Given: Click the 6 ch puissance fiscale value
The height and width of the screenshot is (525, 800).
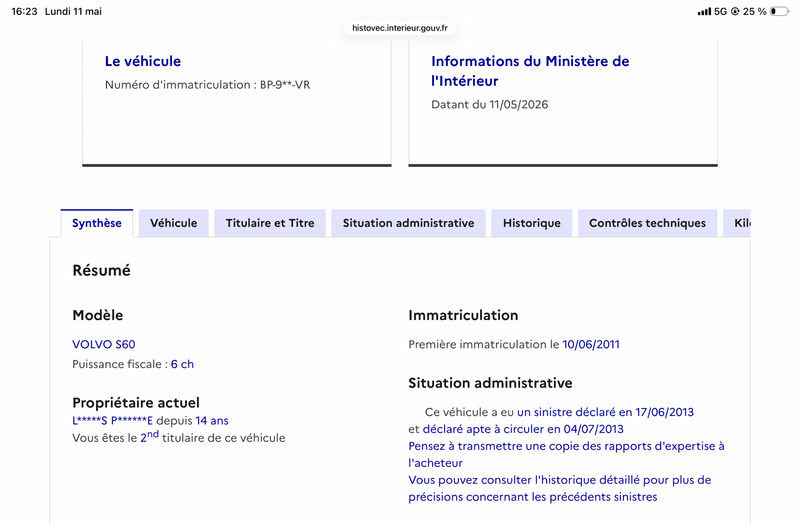Looking at the screenshot, I should click(182, 364).
